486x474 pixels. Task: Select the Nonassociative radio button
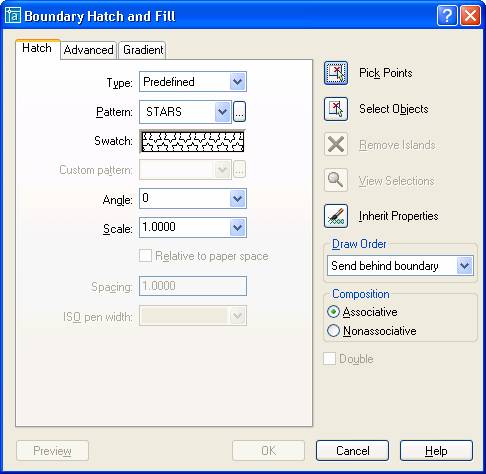pos(333,331)
